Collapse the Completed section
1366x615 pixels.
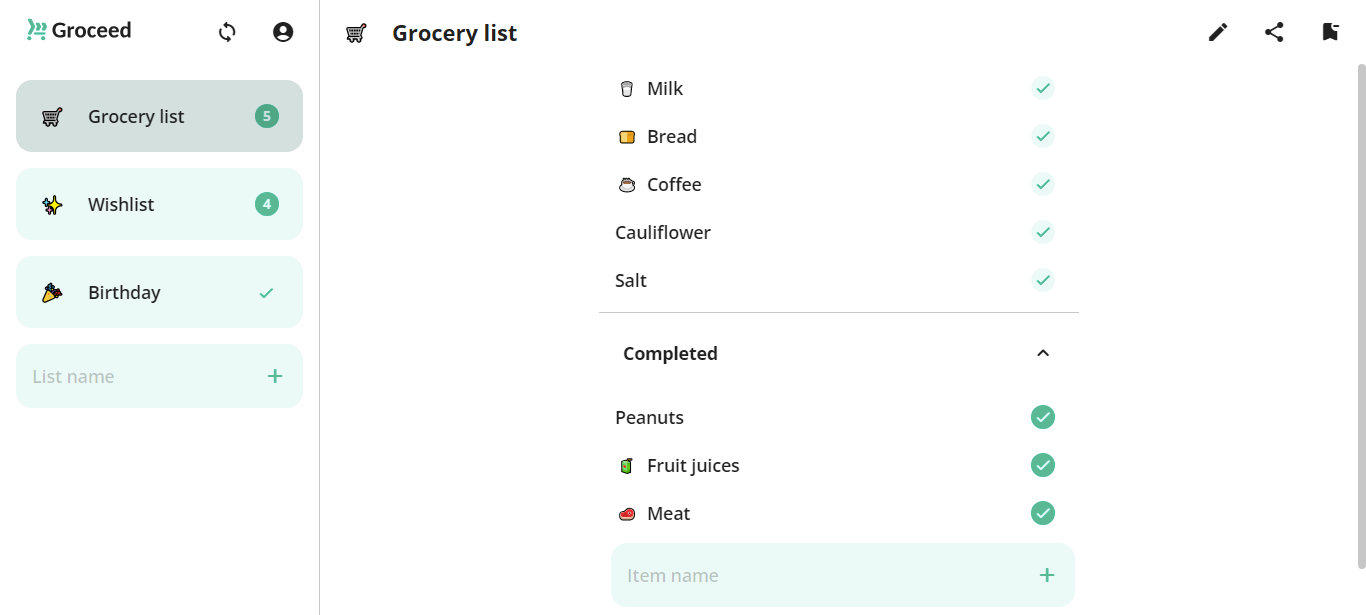click(1043, 353)
